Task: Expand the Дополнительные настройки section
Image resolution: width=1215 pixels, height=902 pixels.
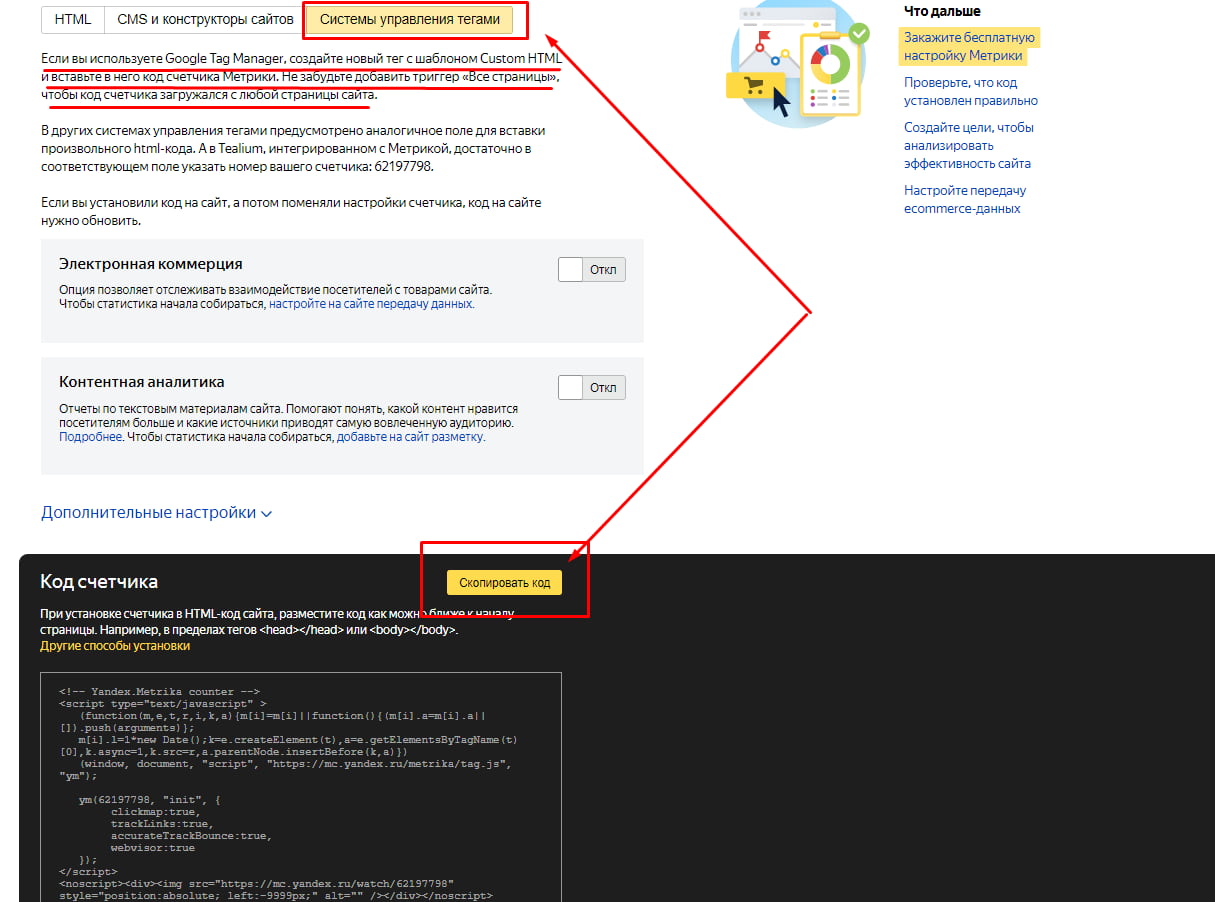Action: (x=148, y=512)
